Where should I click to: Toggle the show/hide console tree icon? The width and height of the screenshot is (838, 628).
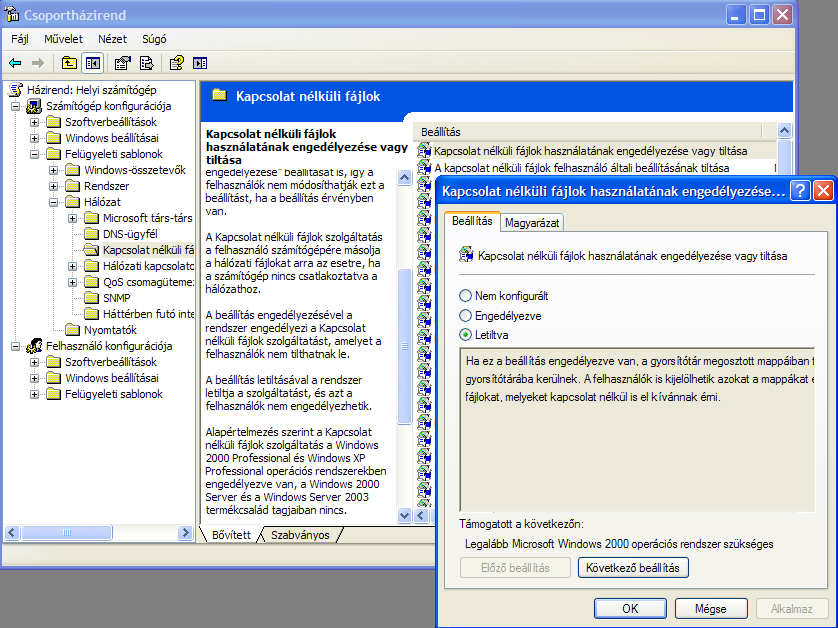(x=93, y=62)
